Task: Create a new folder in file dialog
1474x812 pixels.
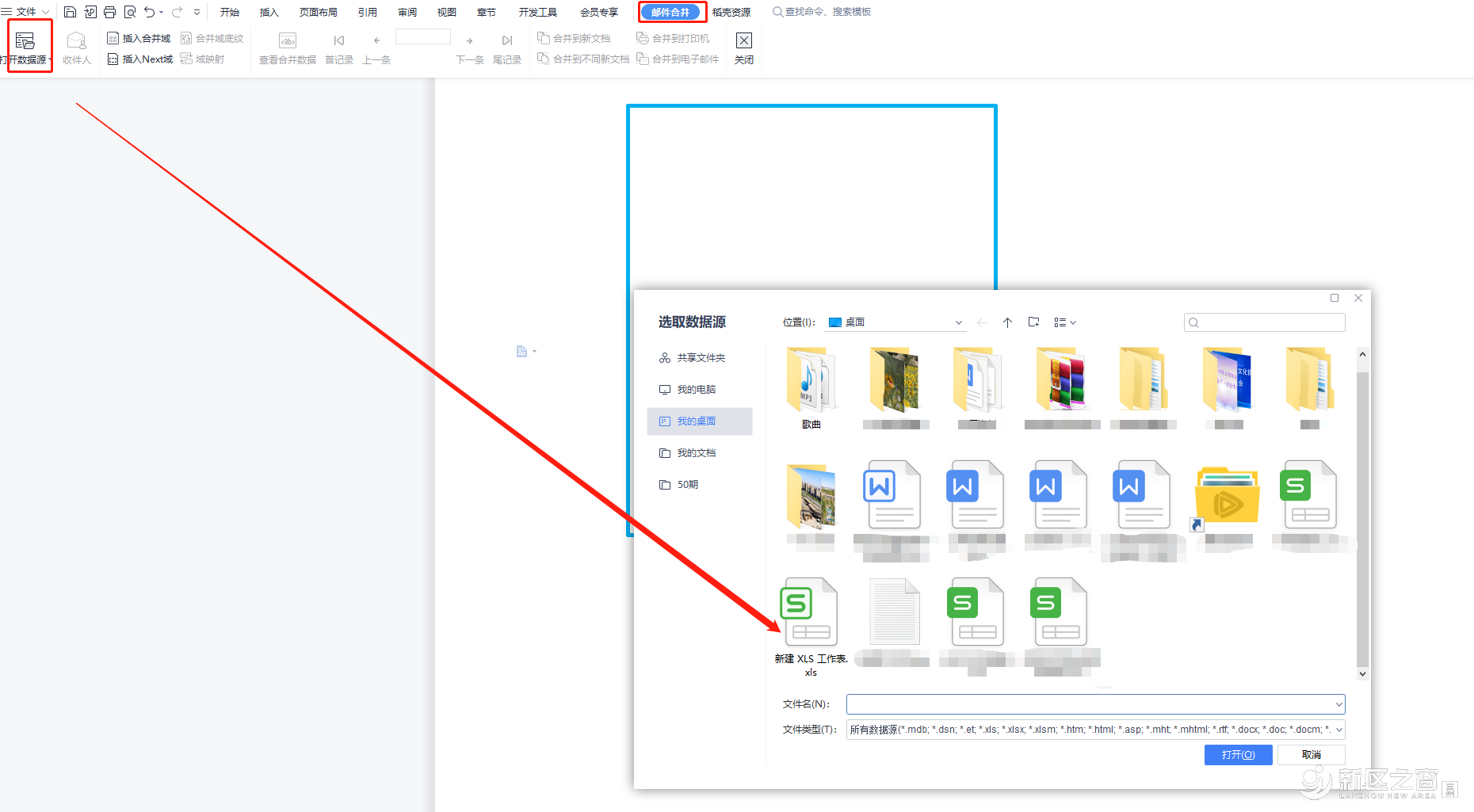Action: pos(1033,322)
